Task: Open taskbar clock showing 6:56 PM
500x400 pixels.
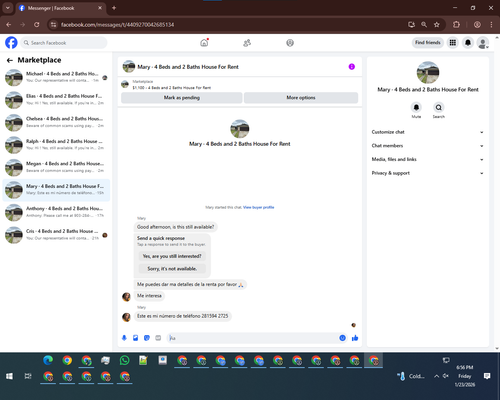Action: 465,376
